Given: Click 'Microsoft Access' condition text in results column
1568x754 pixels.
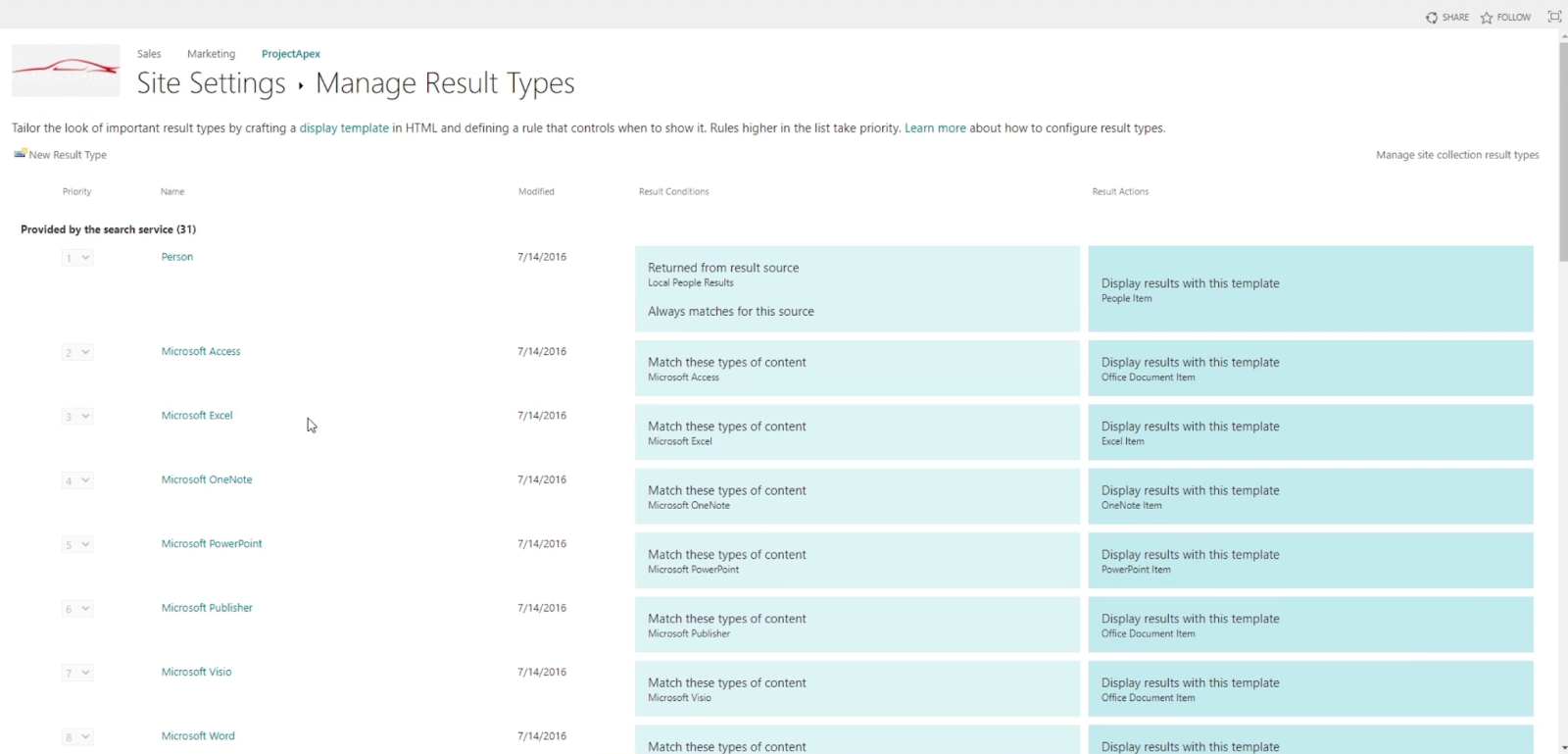Looking at the screenshot, I should tap(684, 377).
